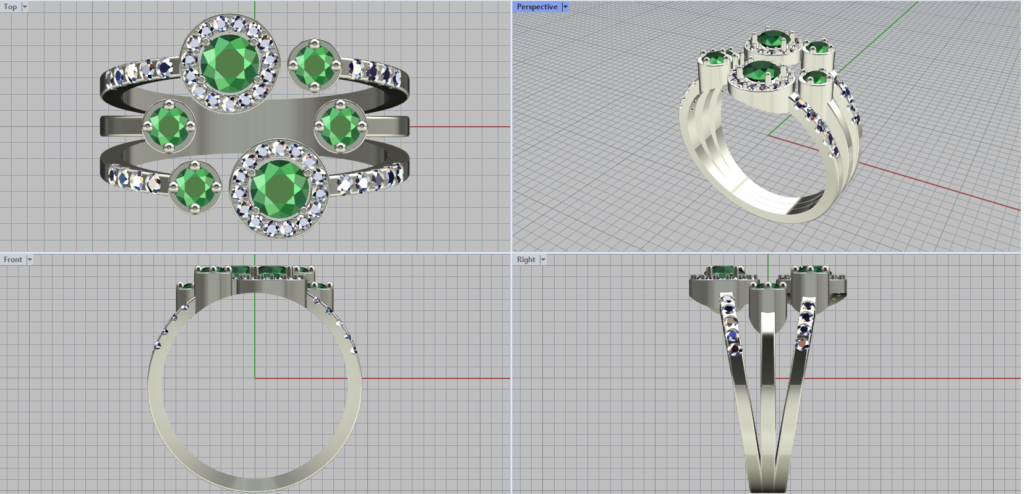This screenshot has width=1024, height=494.
Task: Click the ring band base in Perspective view
Action: tap(790, 207)
